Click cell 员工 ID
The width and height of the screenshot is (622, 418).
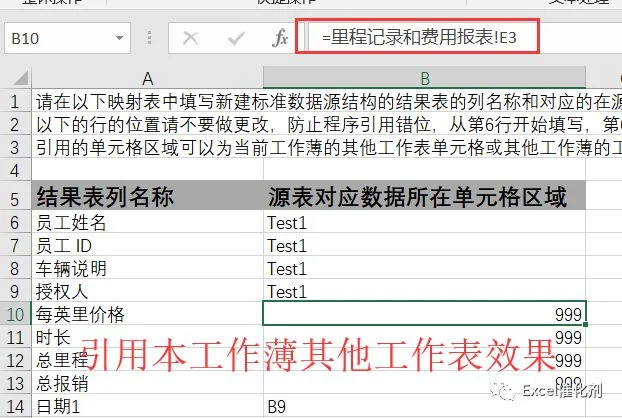147,245
